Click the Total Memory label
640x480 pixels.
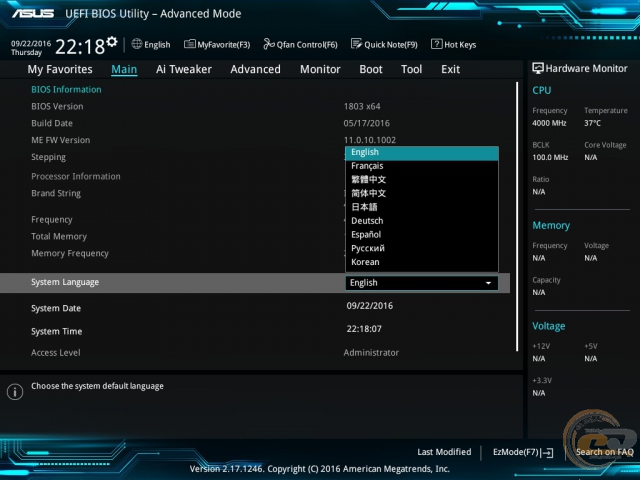point(59,237)
